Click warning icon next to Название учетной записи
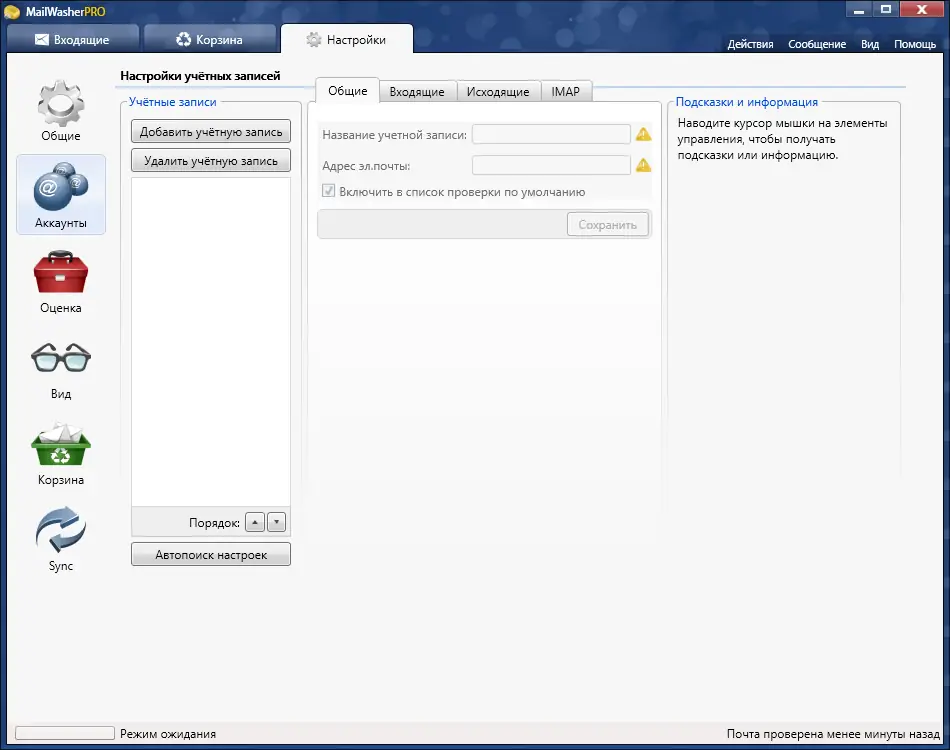 point(643,134)
